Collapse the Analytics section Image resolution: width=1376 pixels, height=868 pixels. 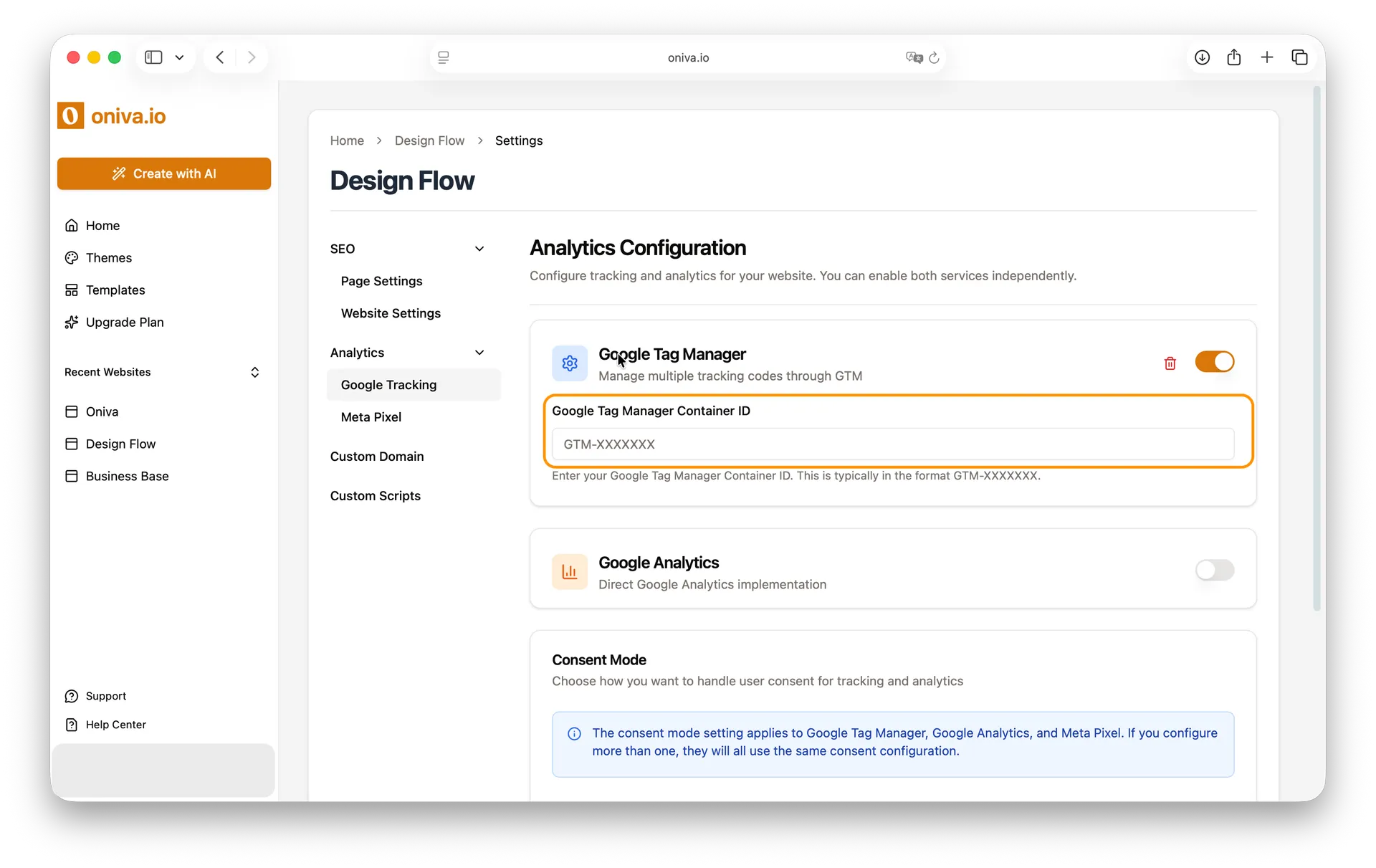[x=479, y=352]
